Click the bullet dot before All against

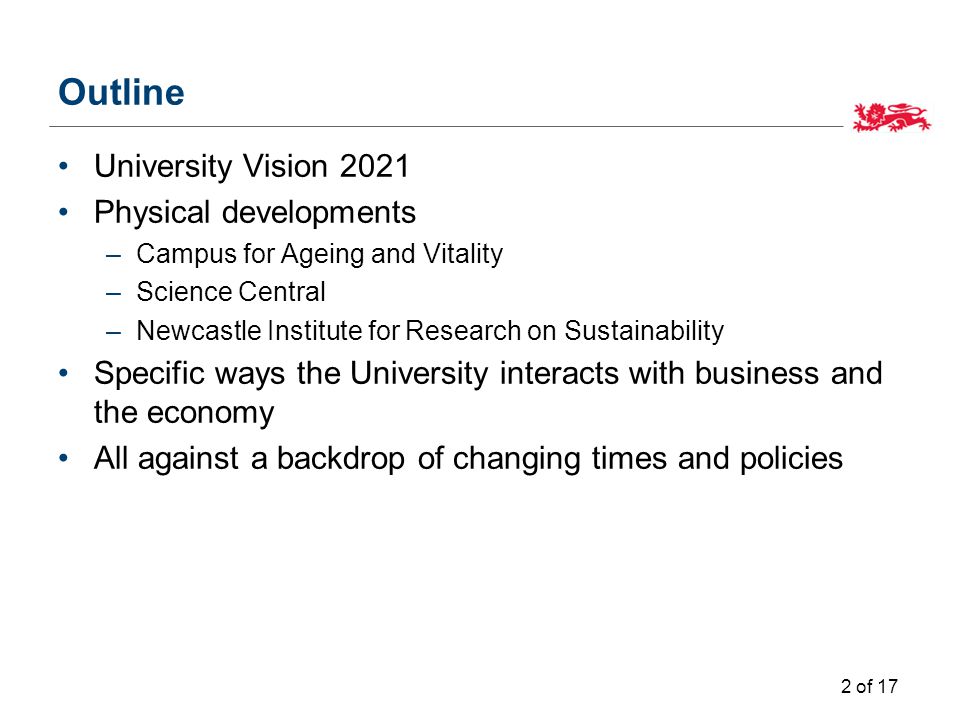pos(64,457)
